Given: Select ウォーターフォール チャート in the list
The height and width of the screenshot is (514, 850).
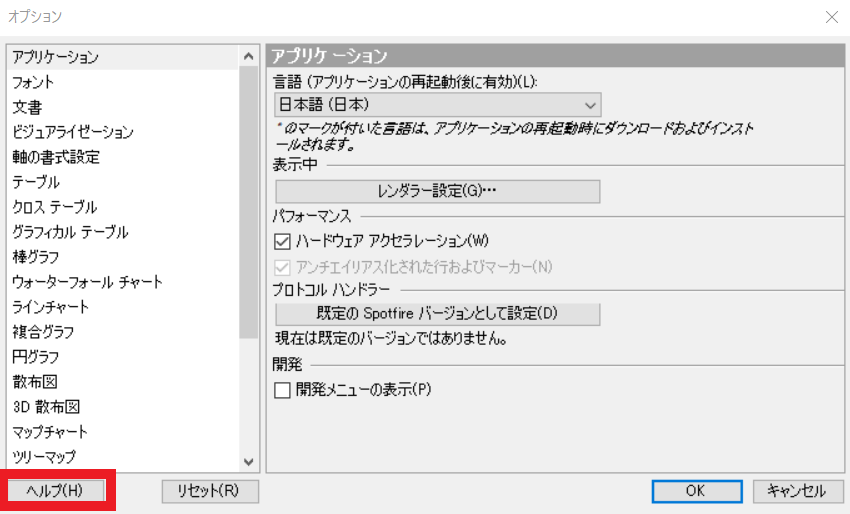Looking at the screenshot, I should click(123, 281).
